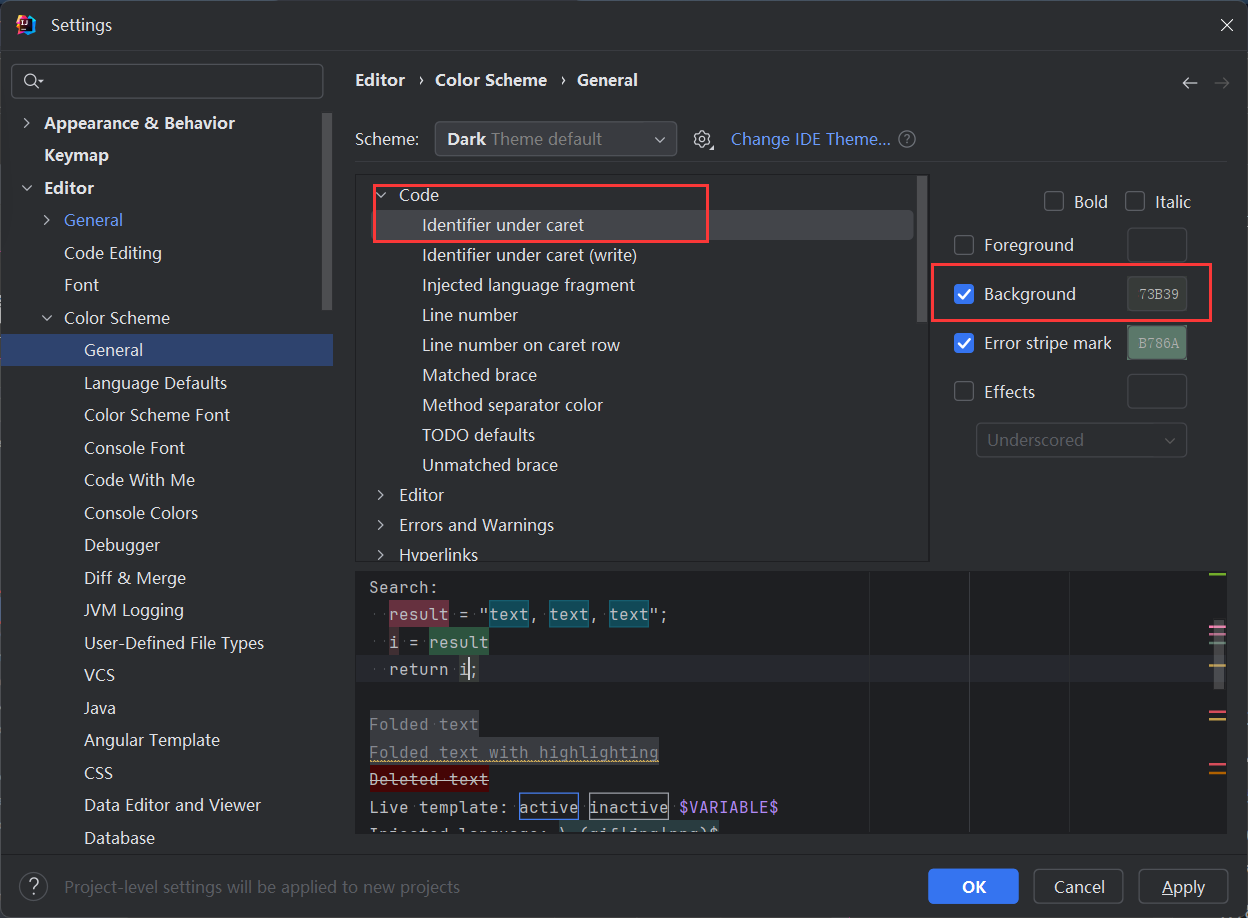Check the Foreground checkbox

click(964, 245)
